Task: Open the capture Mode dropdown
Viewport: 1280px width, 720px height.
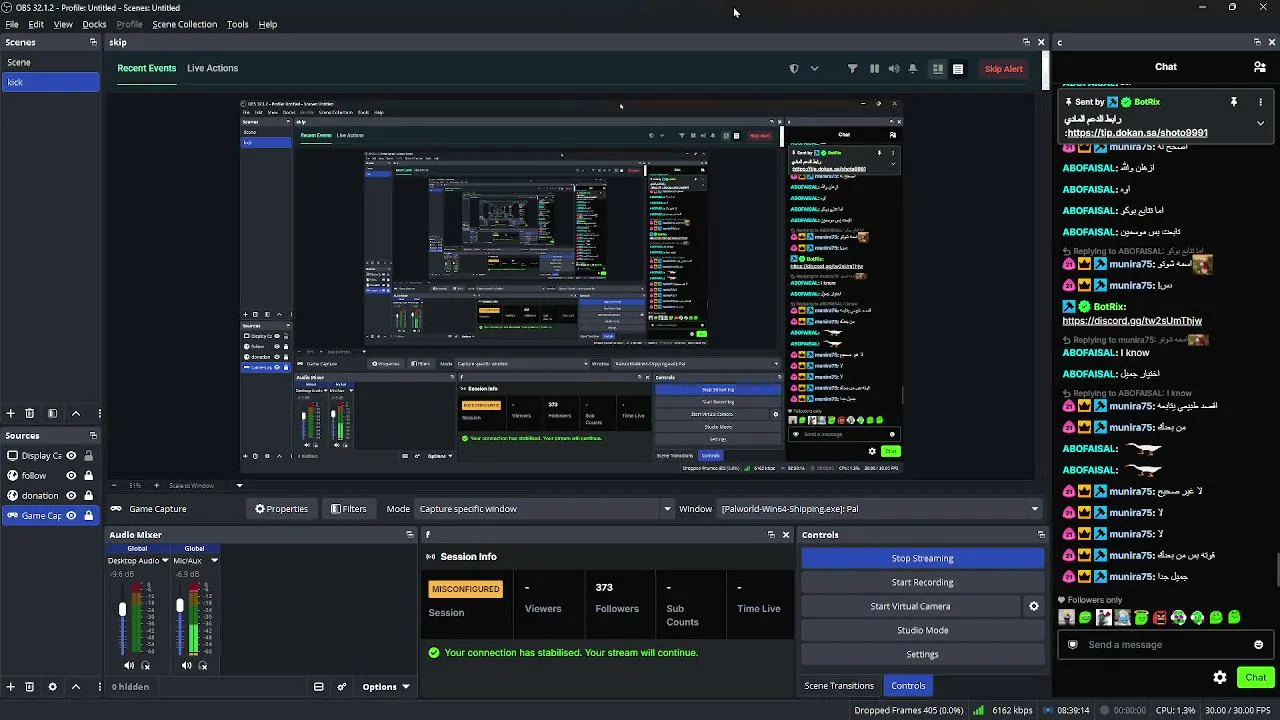Action: (544, 509)
